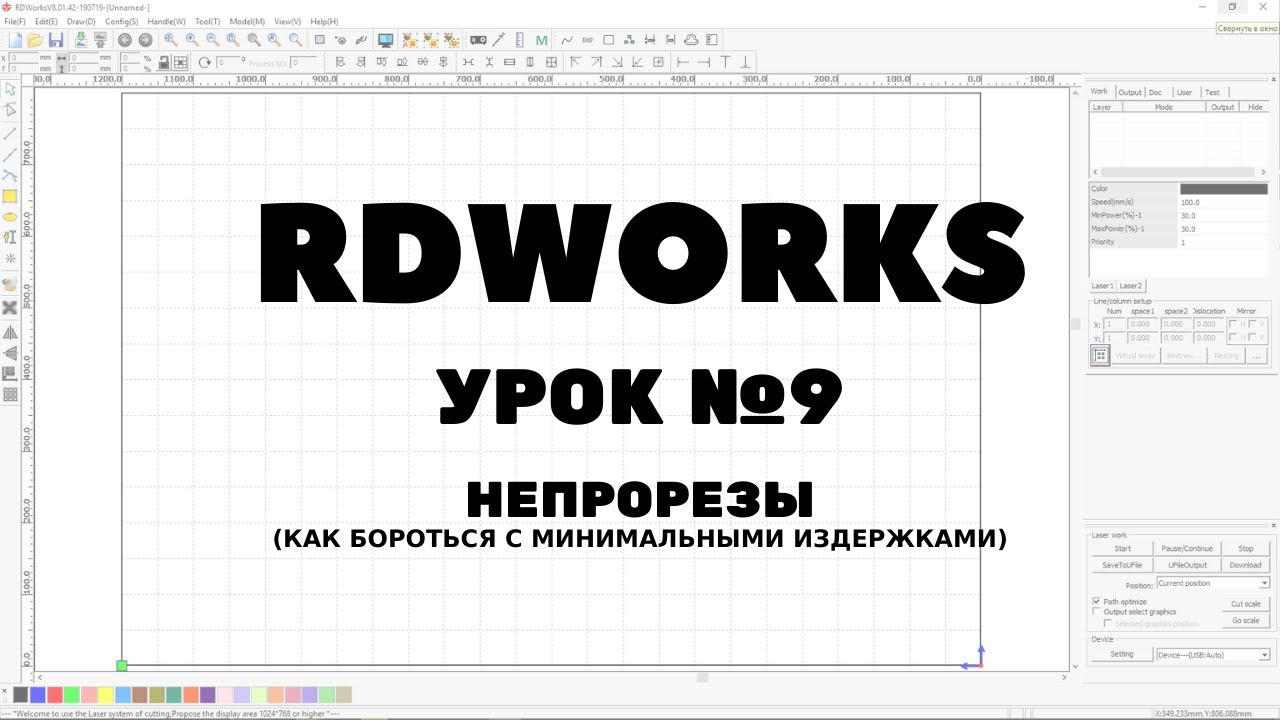Open the Help(H) menu
The image size is (1280, 720).
(324, 21)
